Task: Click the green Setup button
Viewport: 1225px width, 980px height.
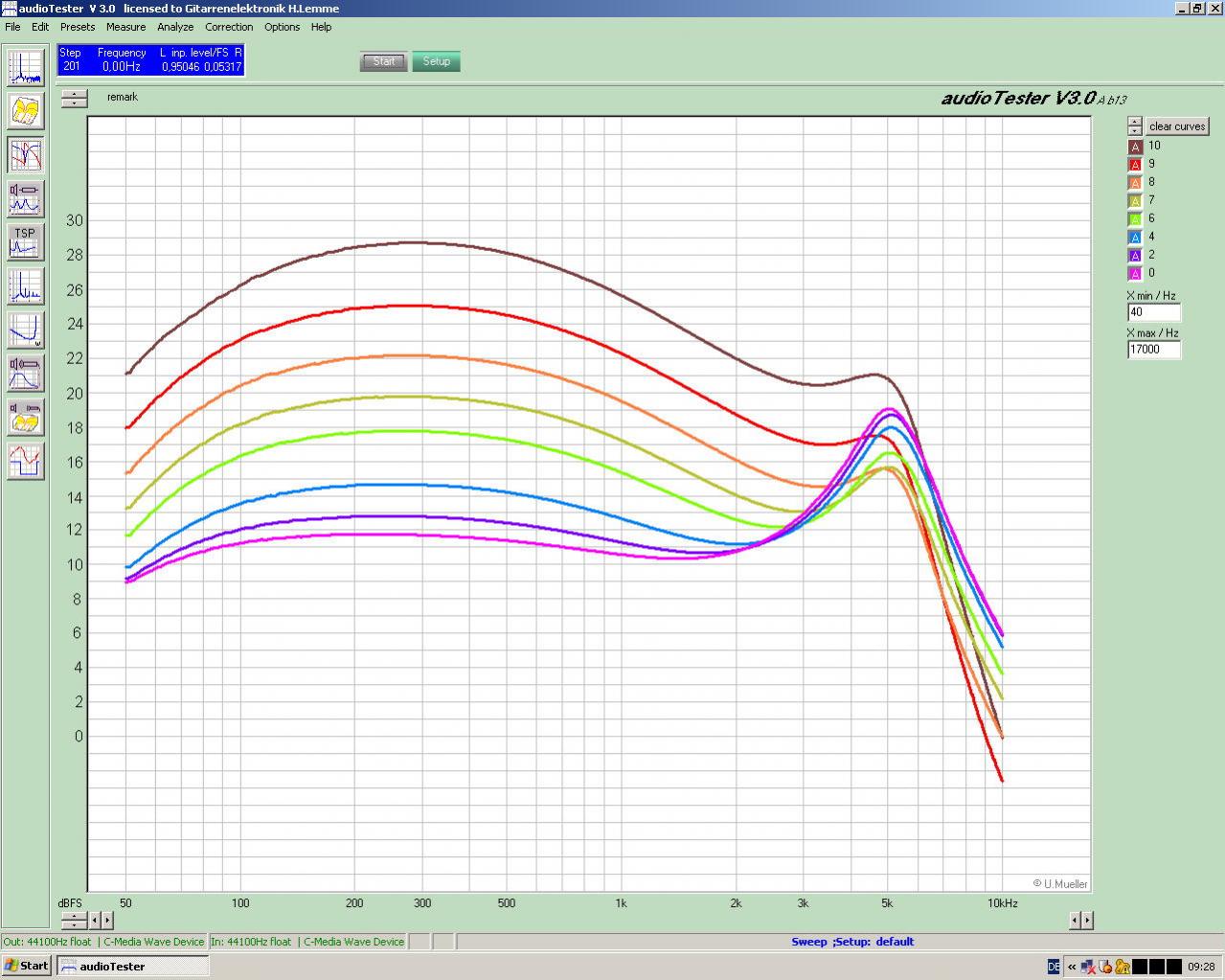Action: point(436,61)
